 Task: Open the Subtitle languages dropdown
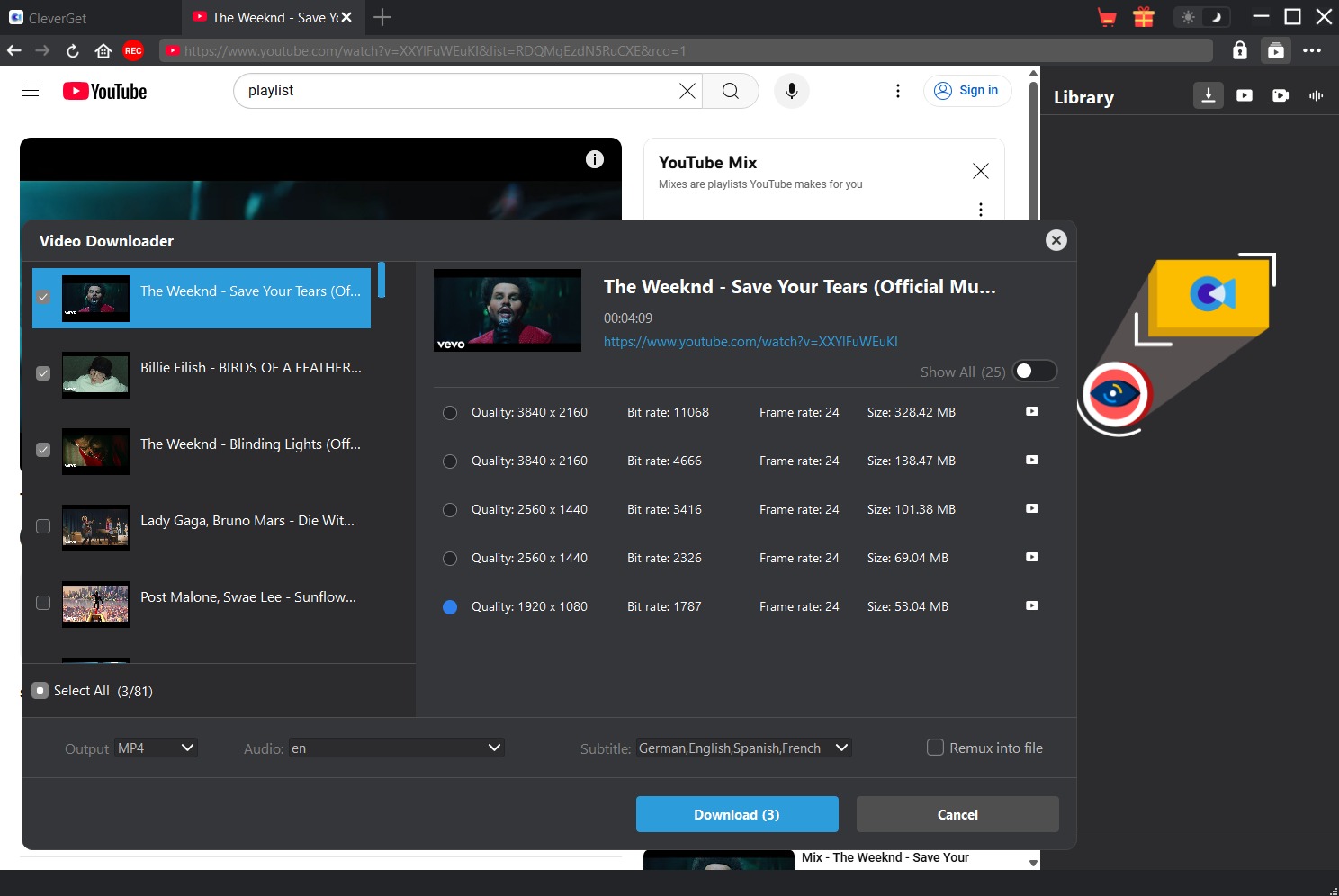click(744, 748)
